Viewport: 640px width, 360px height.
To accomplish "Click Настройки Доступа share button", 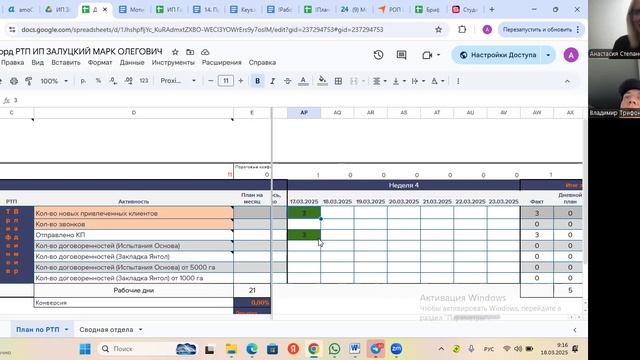I will (498, 55).
